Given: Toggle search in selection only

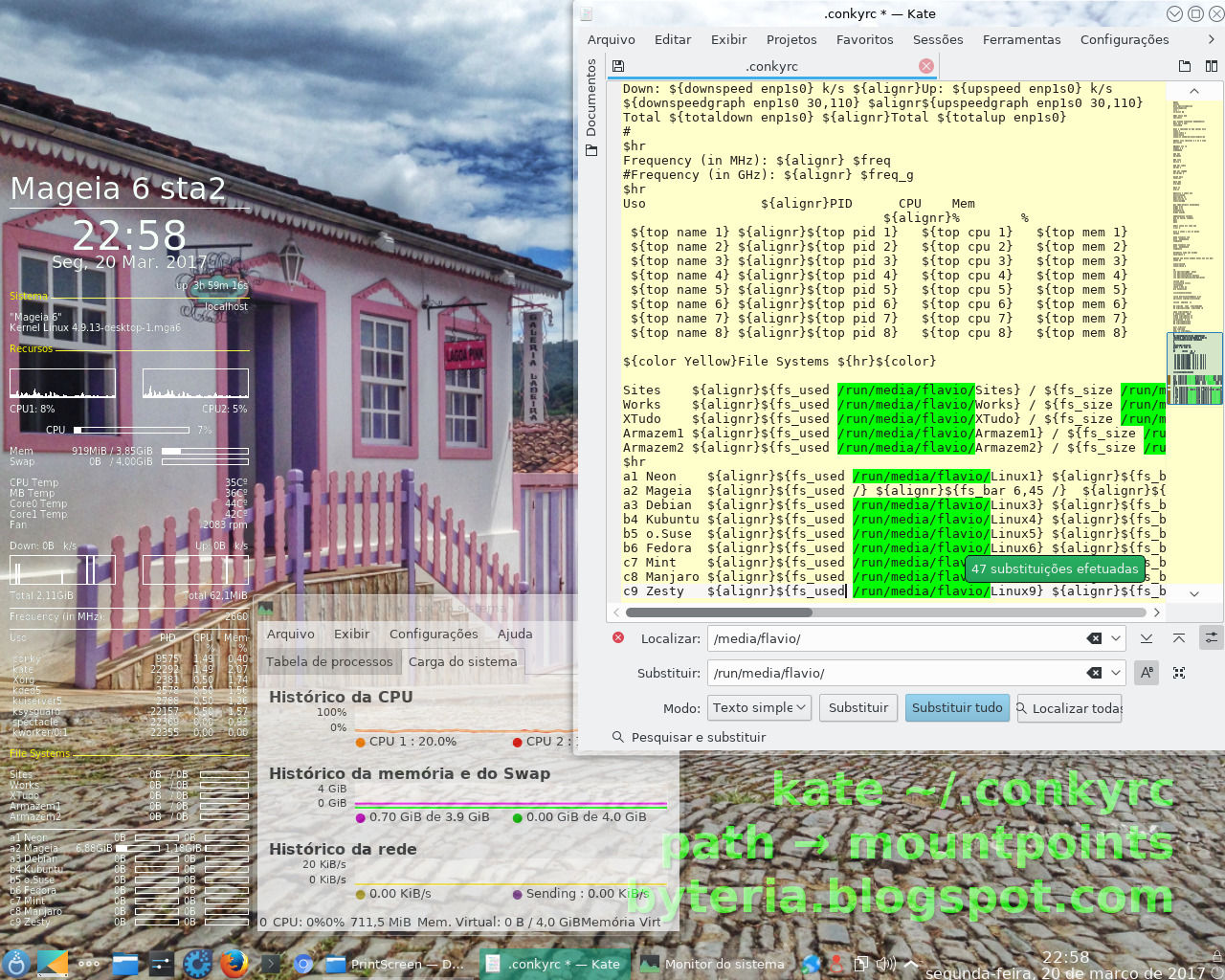Looking at the screenshot, I should coord(1179,673).
